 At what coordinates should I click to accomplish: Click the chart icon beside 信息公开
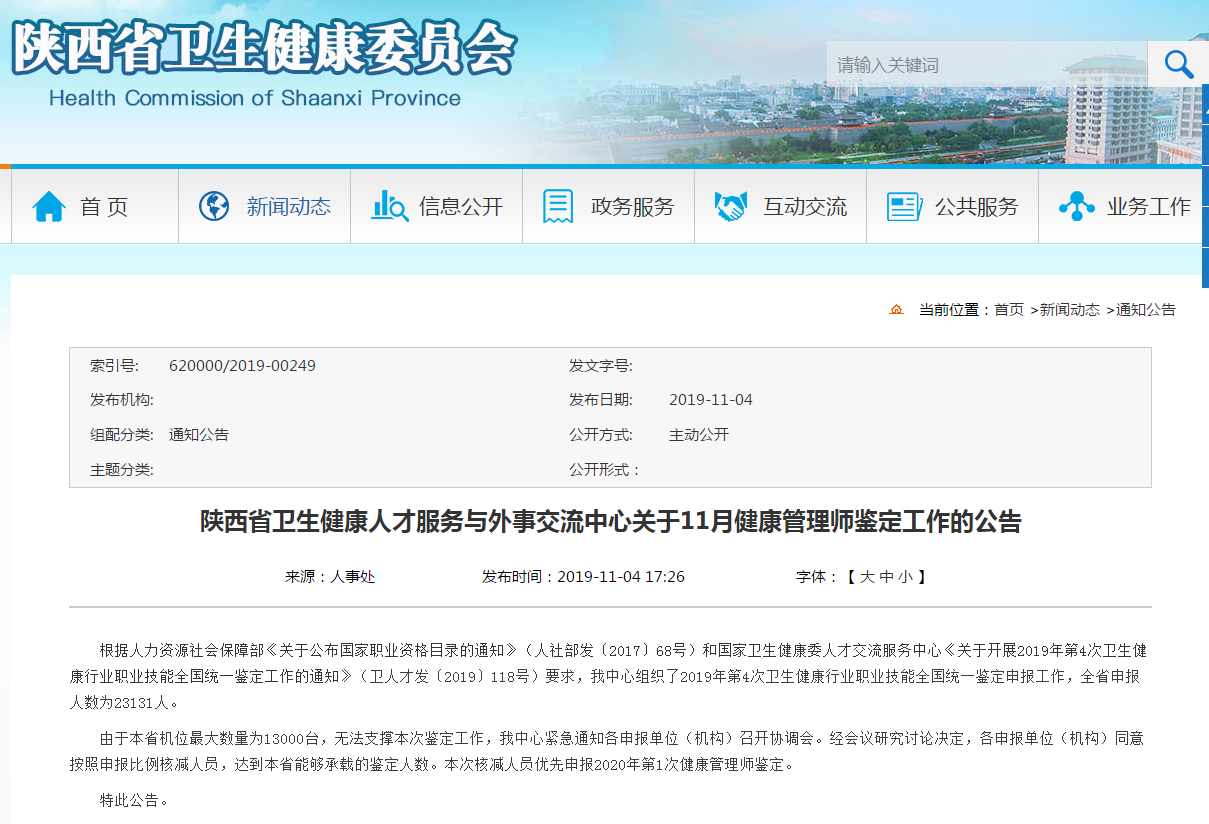(389, 207)
